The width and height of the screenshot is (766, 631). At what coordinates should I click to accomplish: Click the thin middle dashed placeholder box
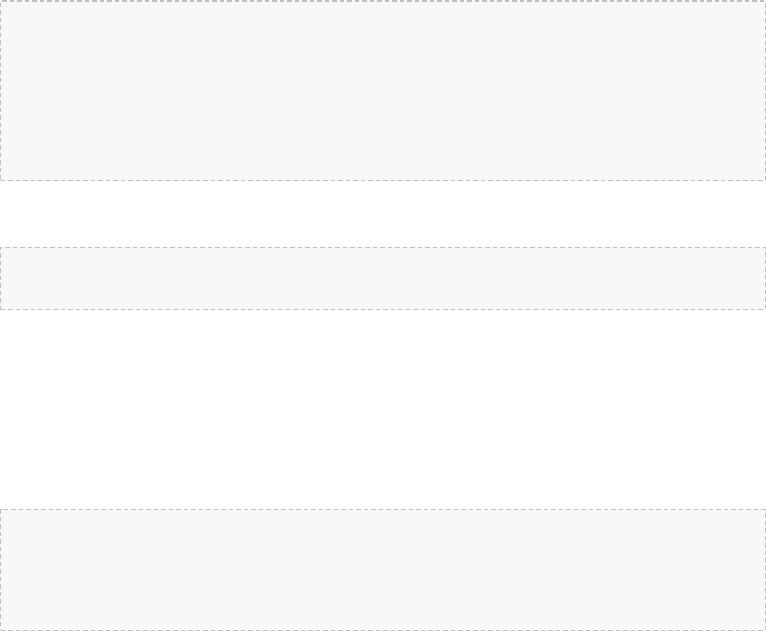[x=383, y=278]
